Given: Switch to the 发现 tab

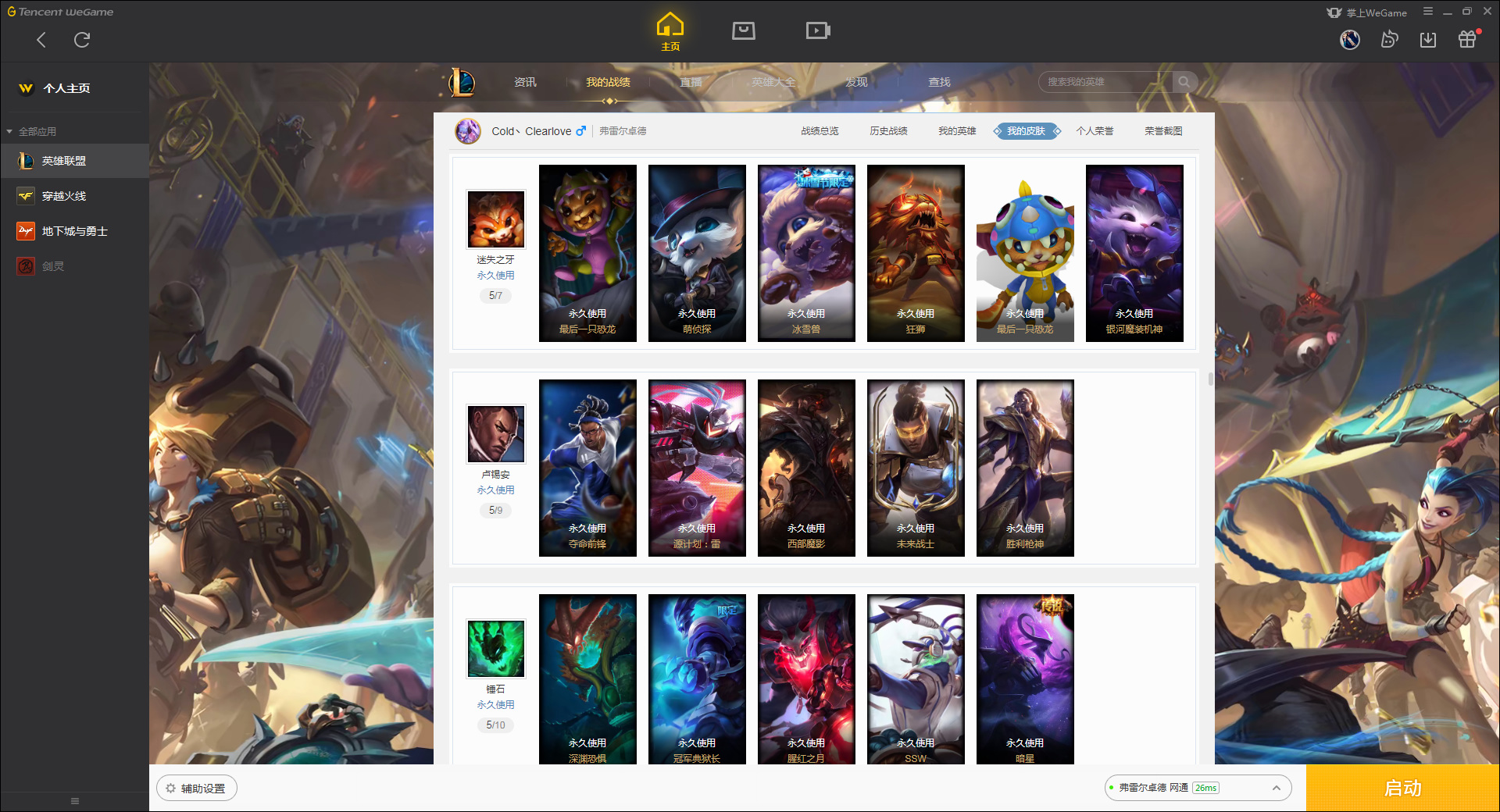Looking at the screenshot, I should pos(856,82).
